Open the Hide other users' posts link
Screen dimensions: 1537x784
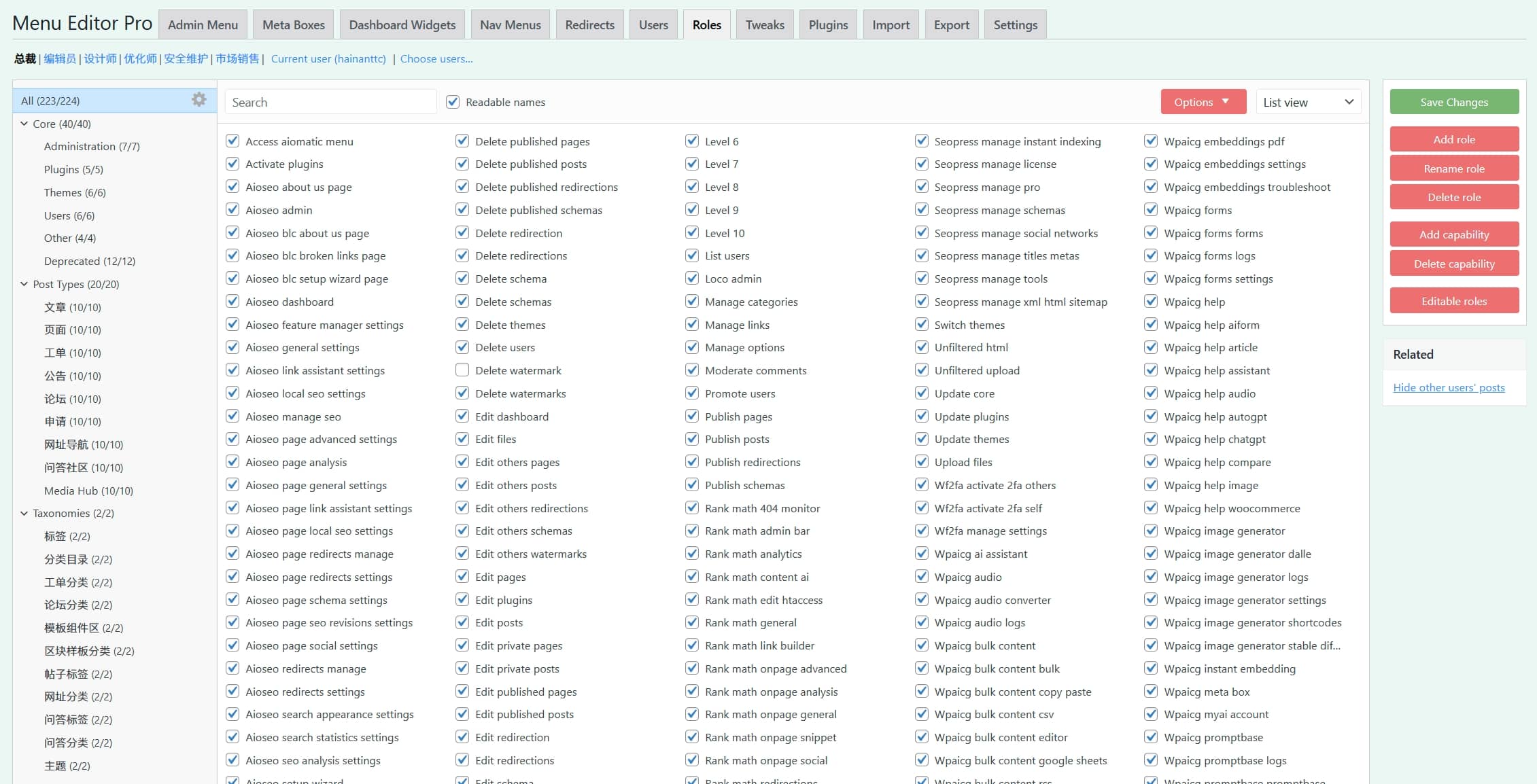pos(1449,387)
